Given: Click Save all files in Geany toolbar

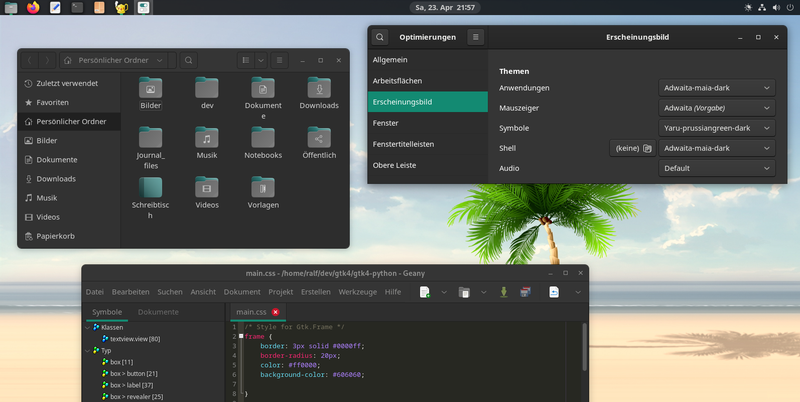Looking at the screenshot, I should pos(525,292).
